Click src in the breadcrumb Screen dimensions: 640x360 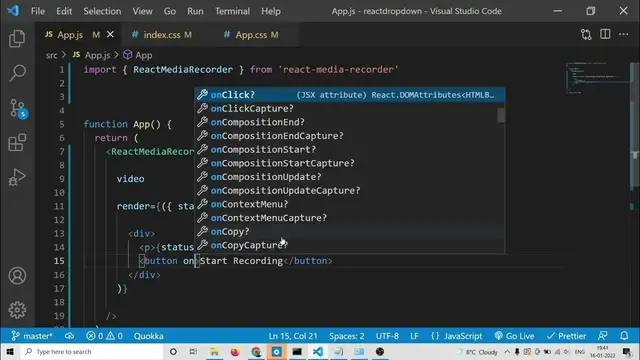point(52,55)
